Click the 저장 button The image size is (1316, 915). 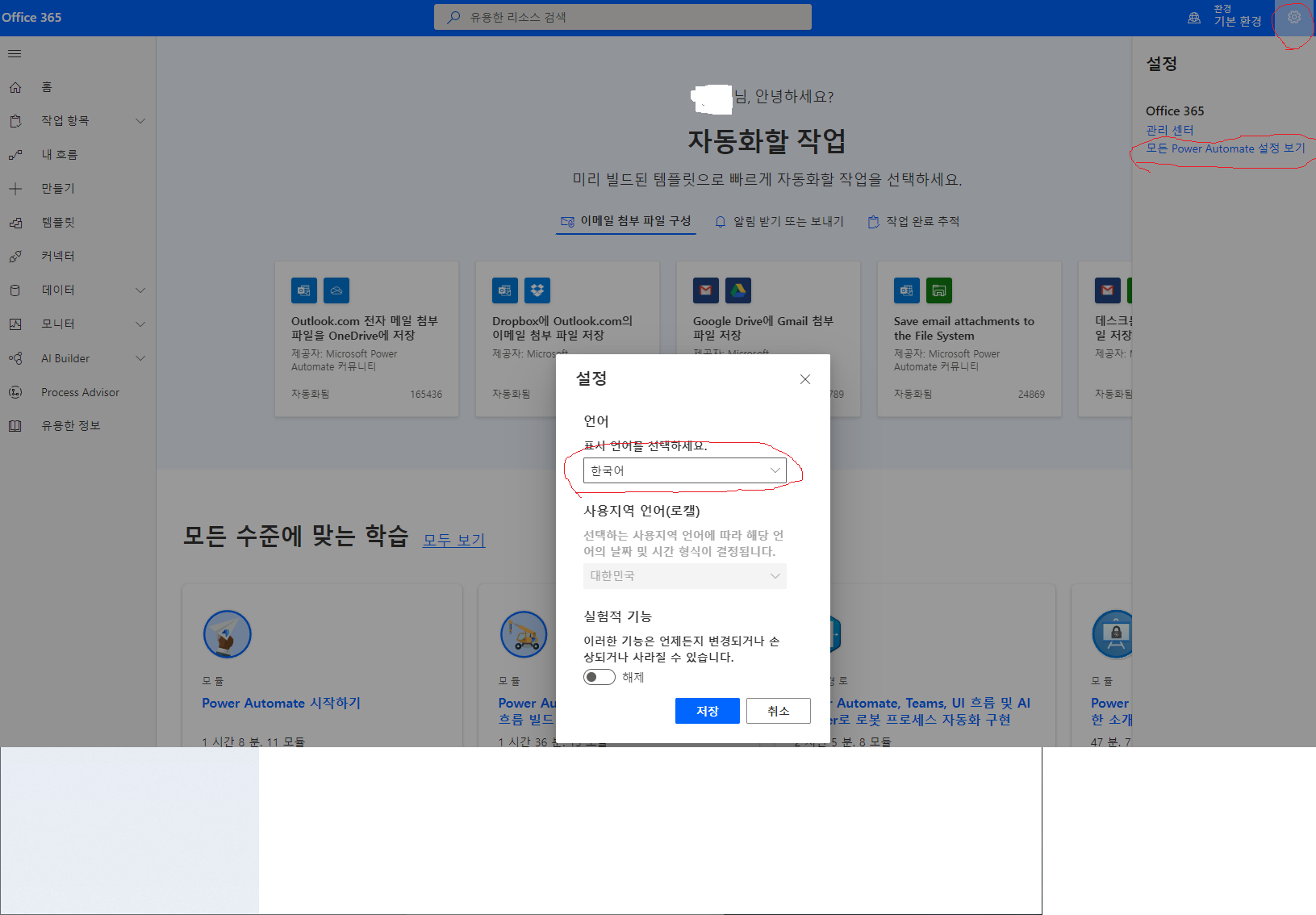point(708,711)
